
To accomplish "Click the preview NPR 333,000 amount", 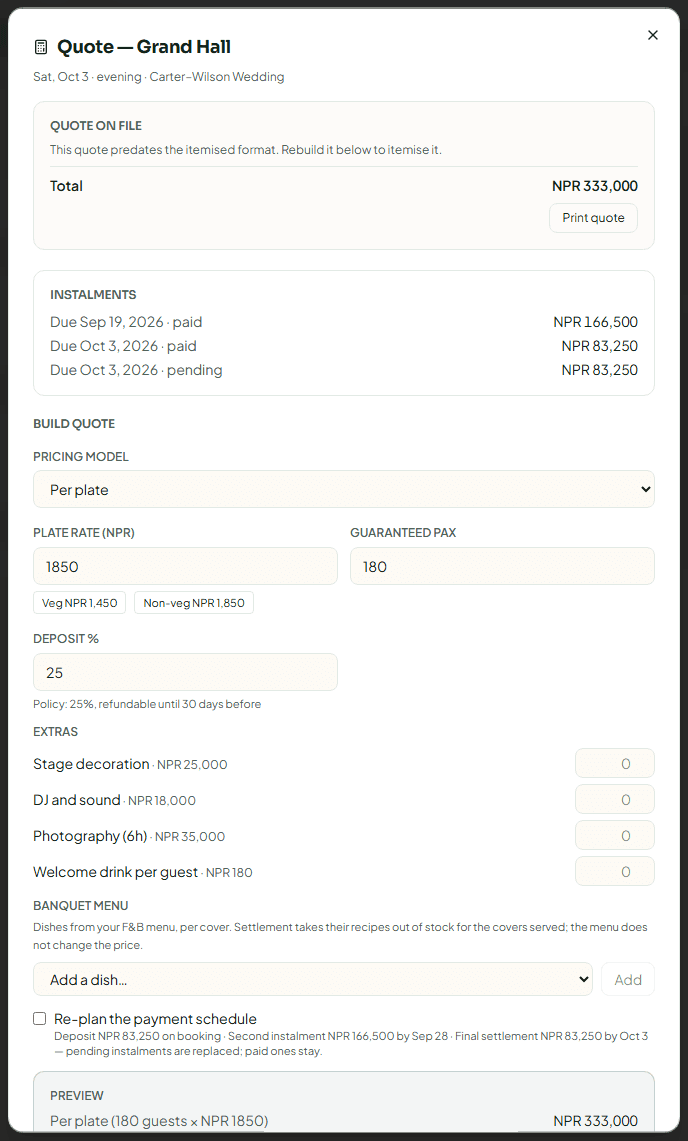I will (x=596, y=1121).
